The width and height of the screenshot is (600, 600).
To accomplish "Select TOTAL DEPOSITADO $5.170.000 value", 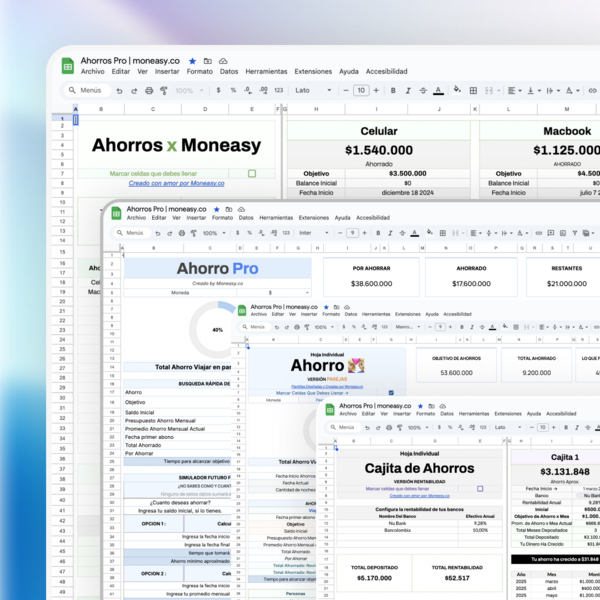I will (374, 578).
